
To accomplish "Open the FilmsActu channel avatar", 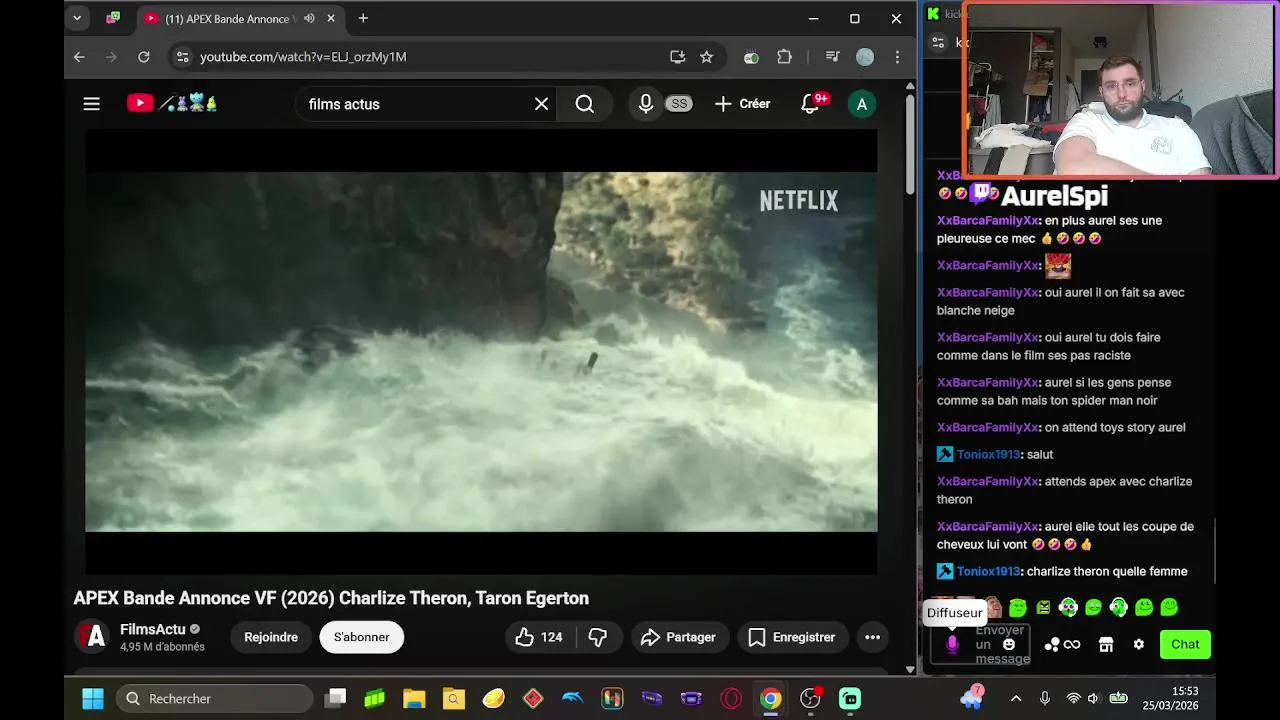I will [x=92, y=636].
